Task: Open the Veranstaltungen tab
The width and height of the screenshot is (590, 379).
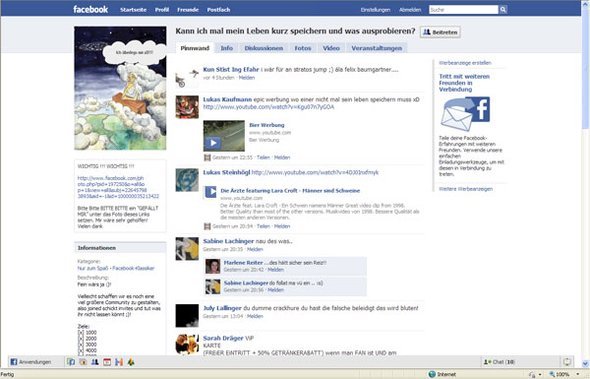Action: click(x=377, y=48)
